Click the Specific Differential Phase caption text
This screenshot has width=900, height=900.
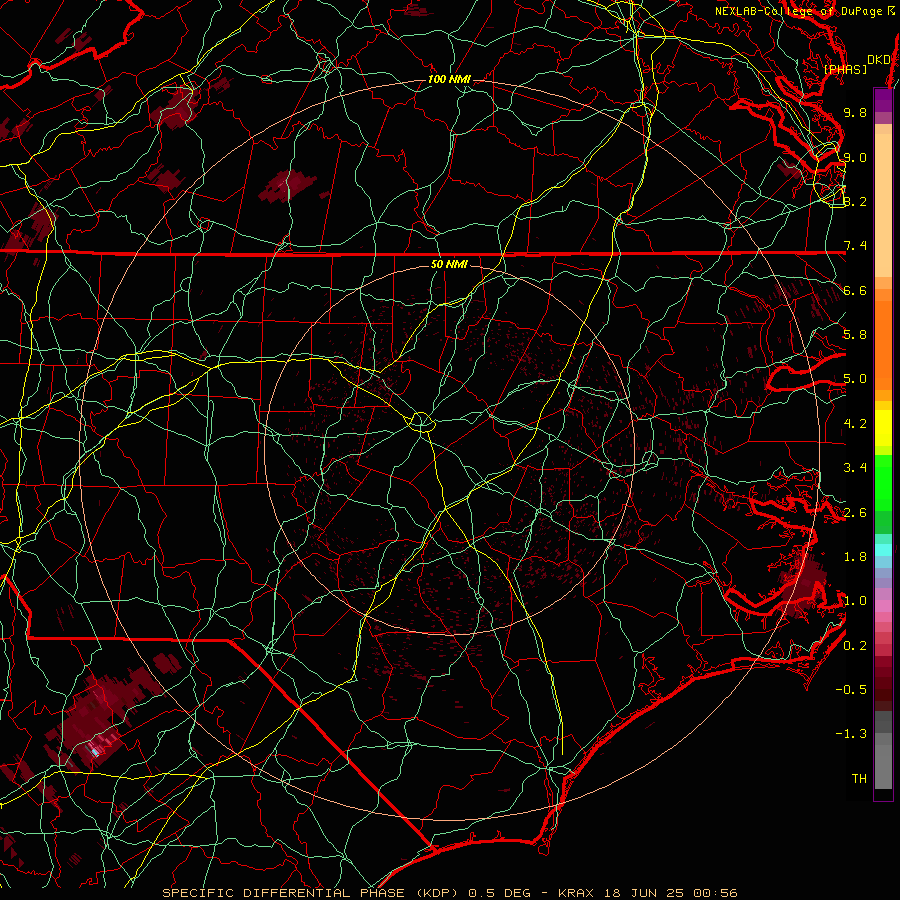[449, 893]
